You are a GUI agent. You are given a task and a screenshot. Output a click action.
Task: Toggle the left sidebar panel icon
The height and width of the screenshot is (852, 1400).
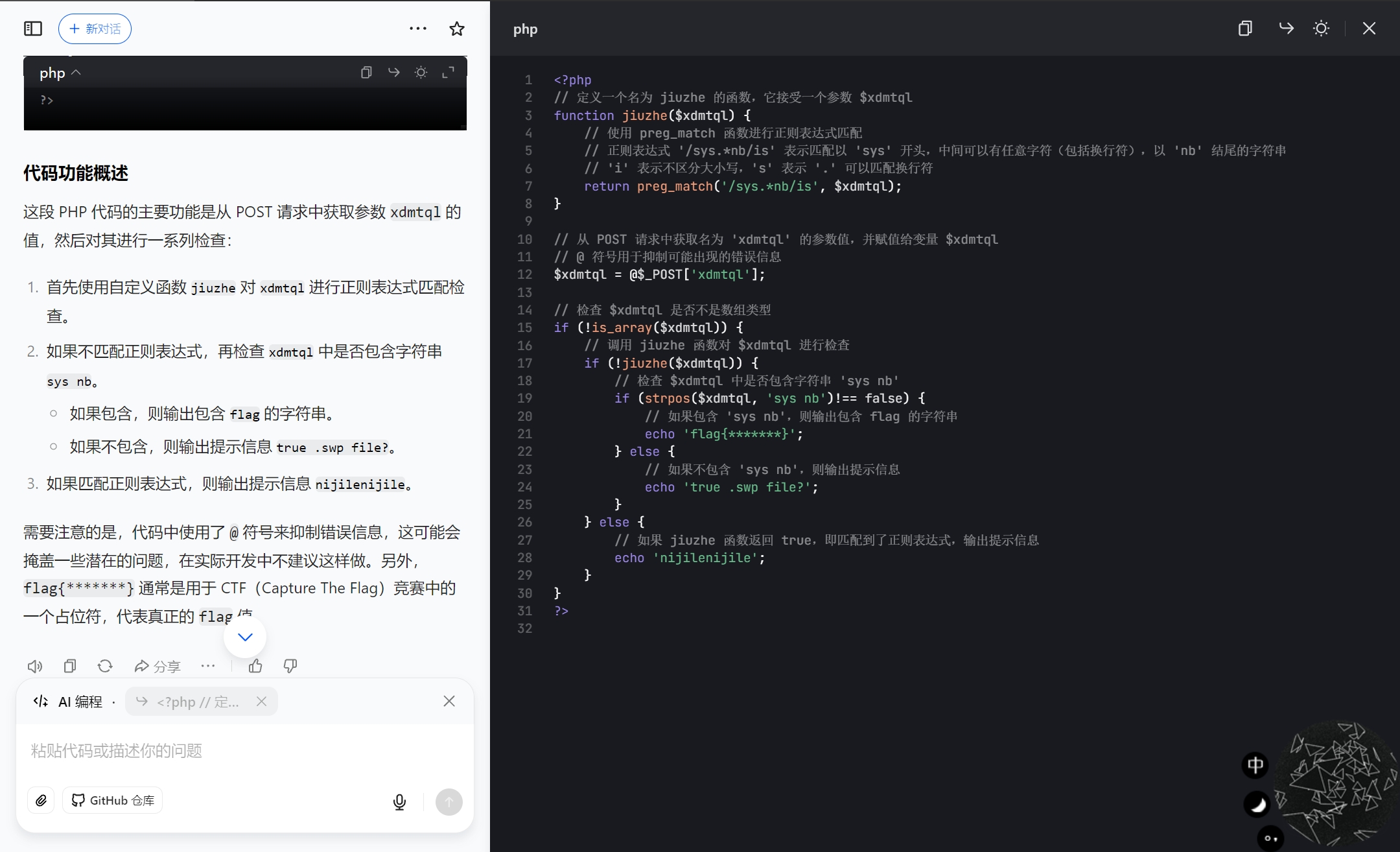33,29
